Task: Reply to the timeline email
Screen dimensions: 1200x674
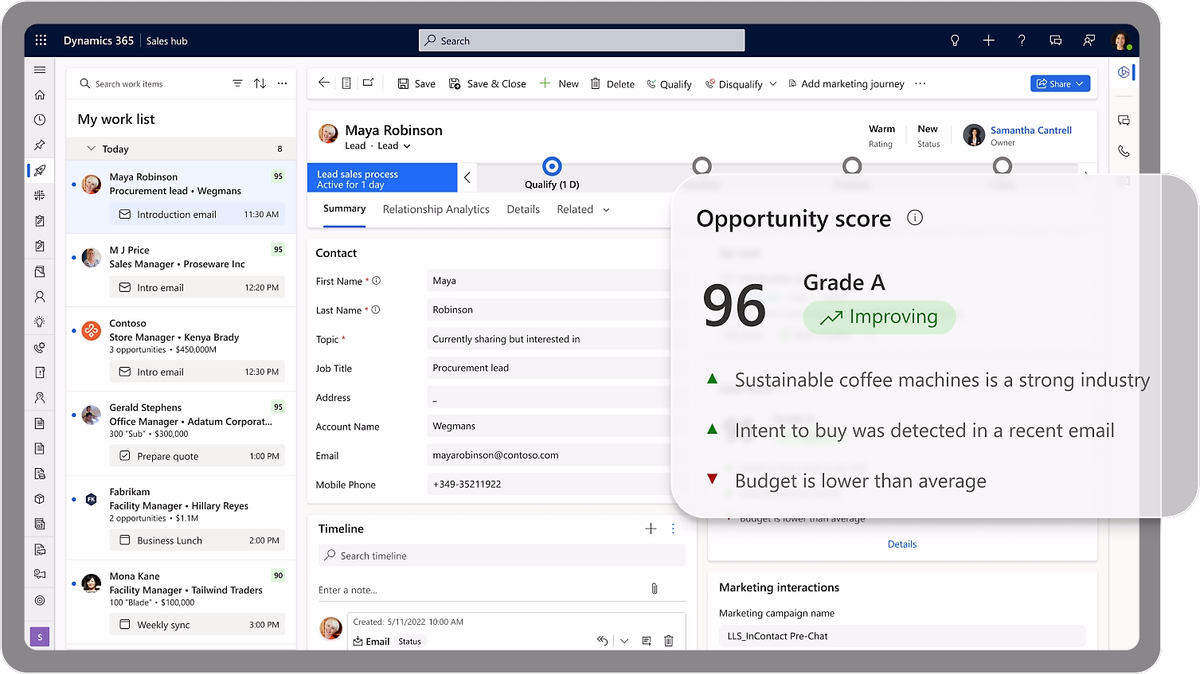Action: click(602, 641)
